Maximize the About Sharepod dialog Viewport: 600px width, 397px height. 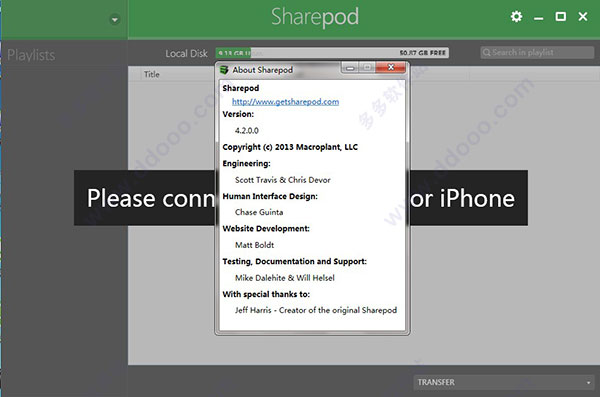tap(367, 68)
